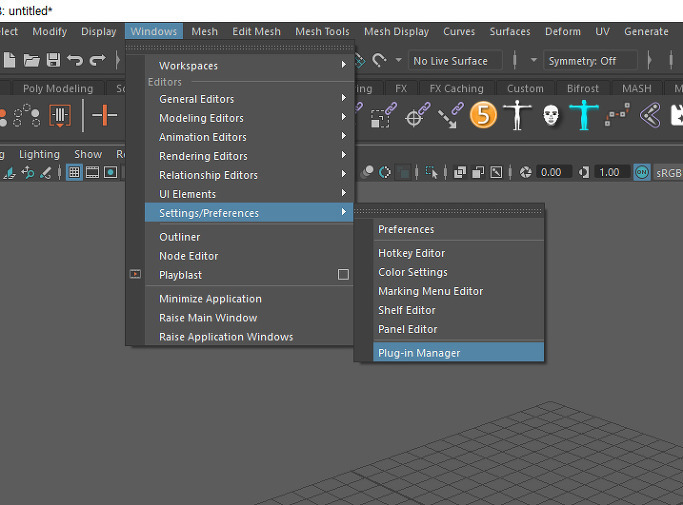Click the No Live Surface field
The height and width of the screenshot is (505, 683).
pyautogui.click(x=455, y=61)
